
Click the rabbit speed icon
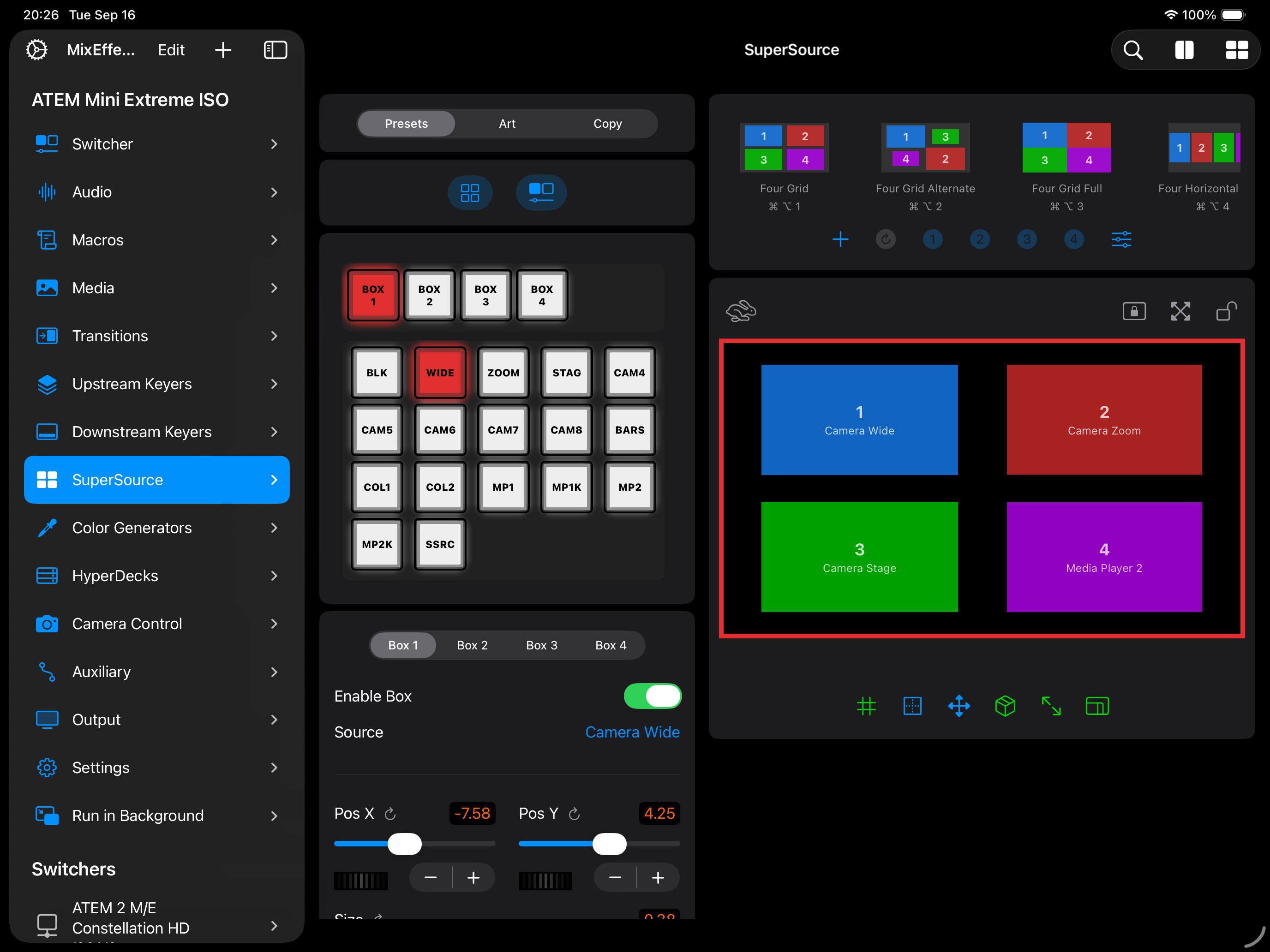pyautogui.click(x=741, y=311)
